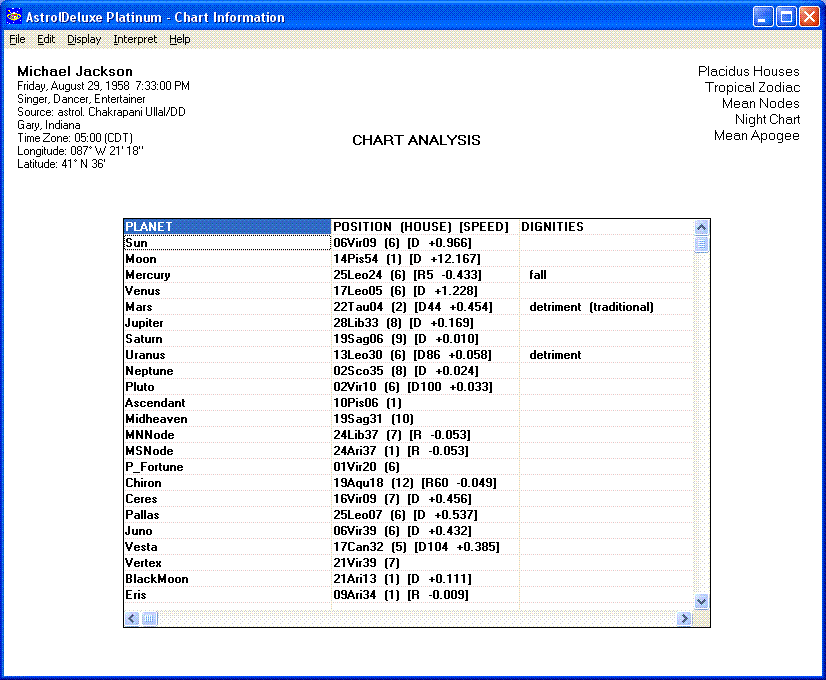Click the Chiron row planet name
This screenshot has width=826, height=680.
(x=143, y=483)
